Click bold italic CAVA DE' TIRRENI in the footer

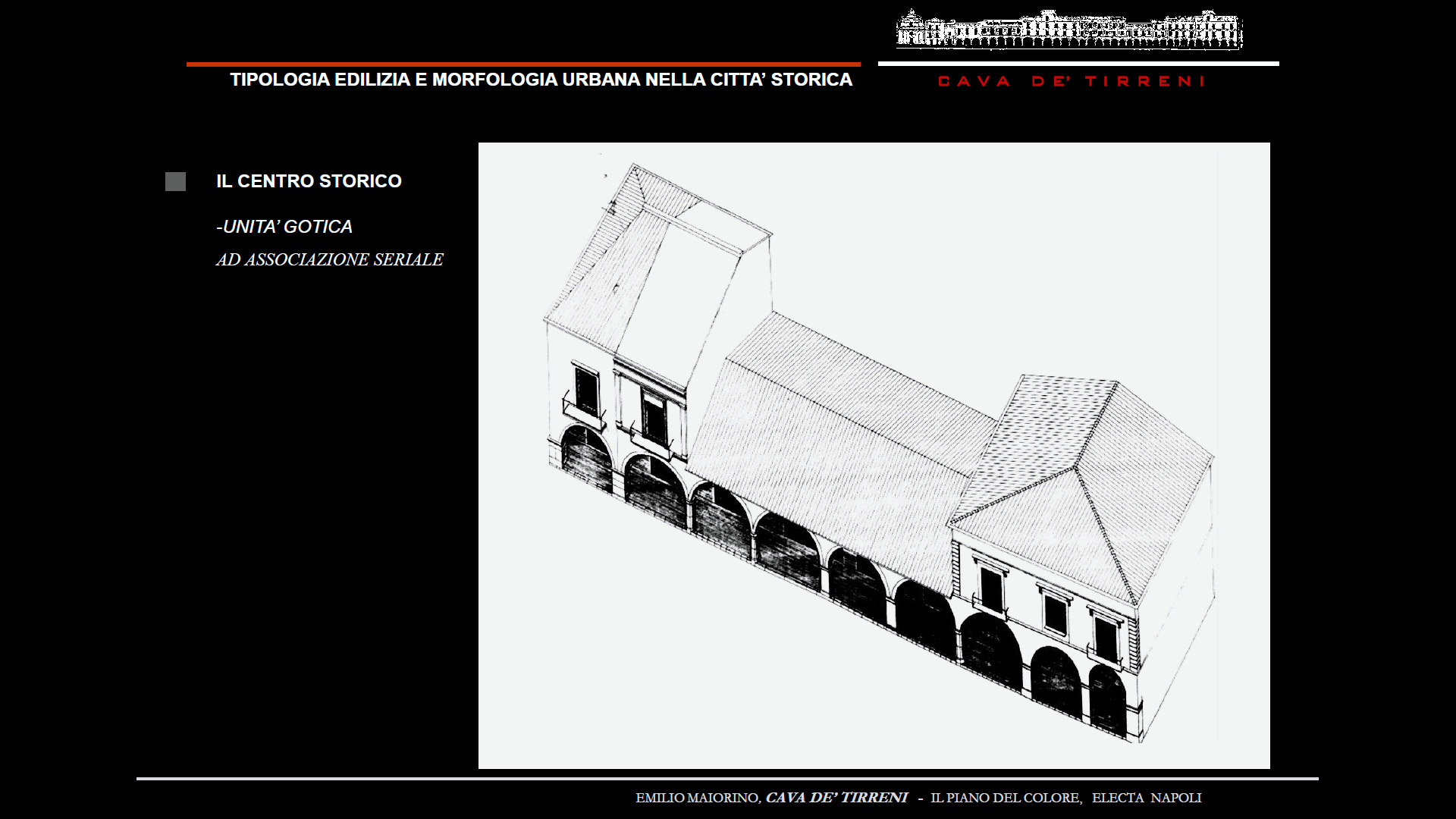836,798
